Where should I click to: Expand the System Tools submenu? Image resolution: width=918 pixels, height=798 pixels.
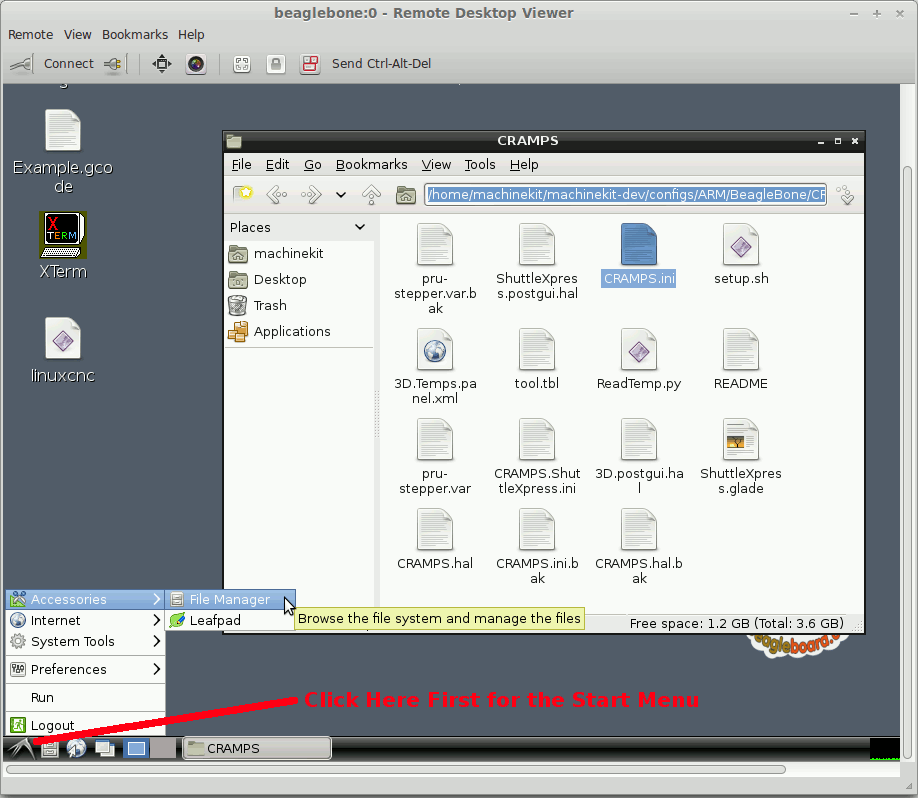tap(85, 642)
